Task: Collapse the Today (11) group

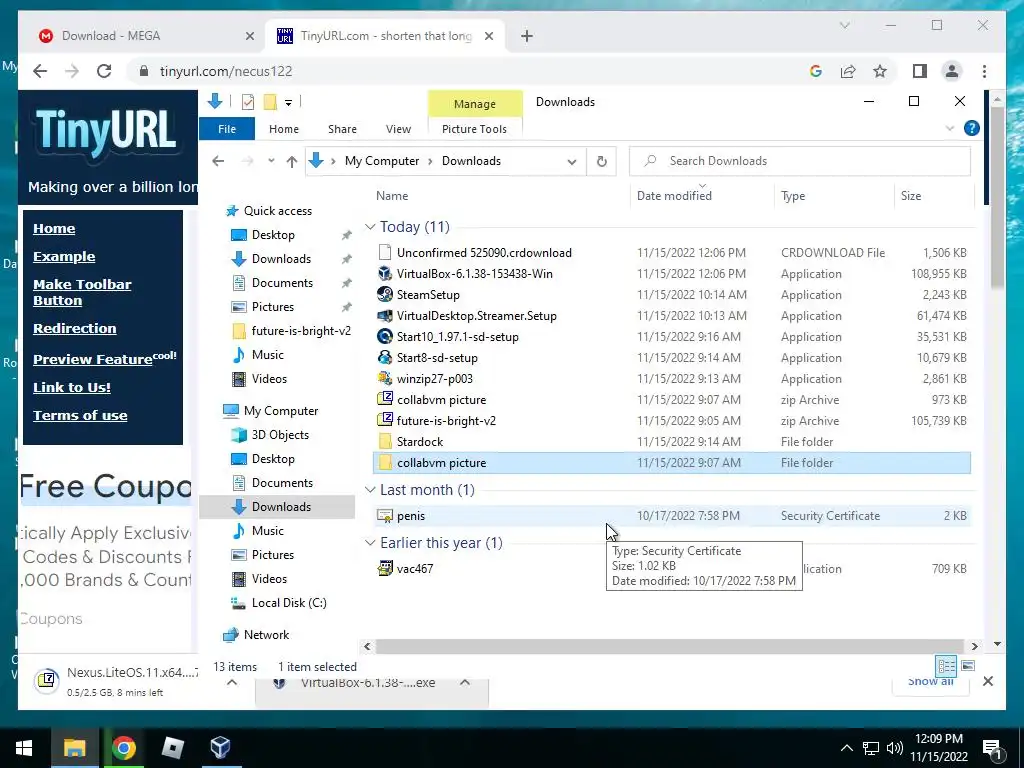Action: tap(370, 227)
